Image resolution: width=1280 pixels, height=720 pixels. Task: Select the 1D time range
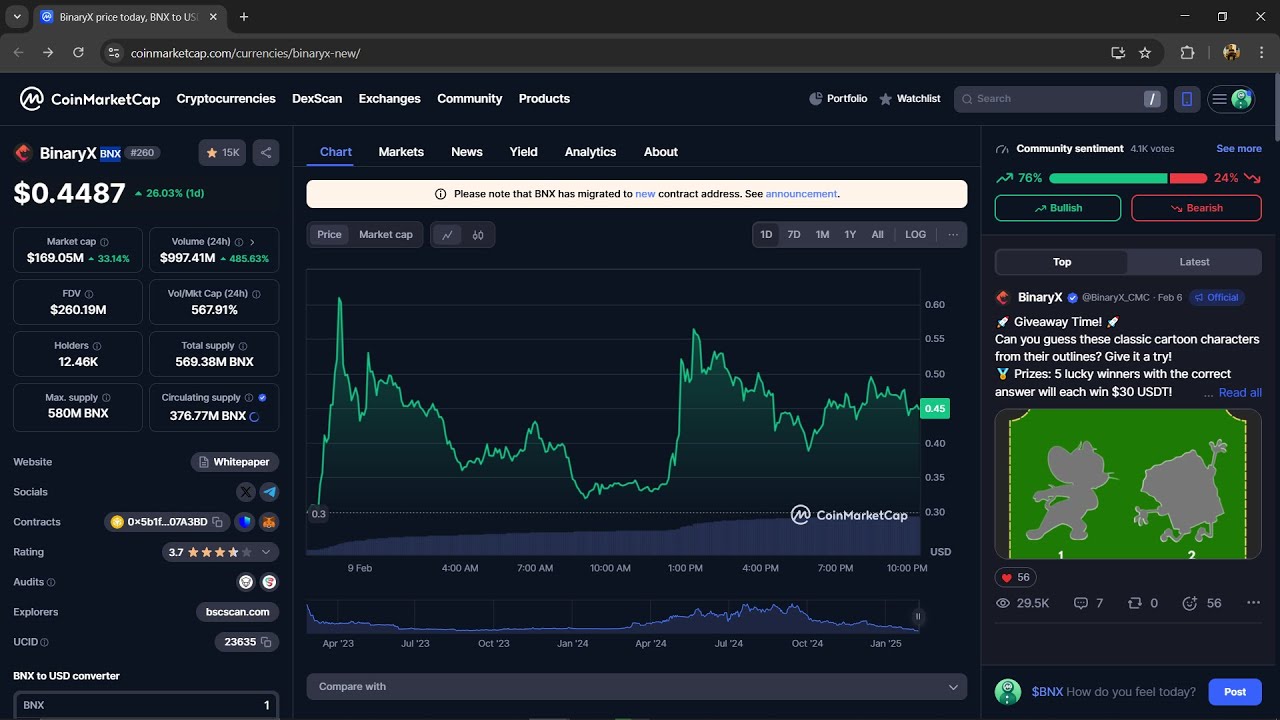coord(766,235)
